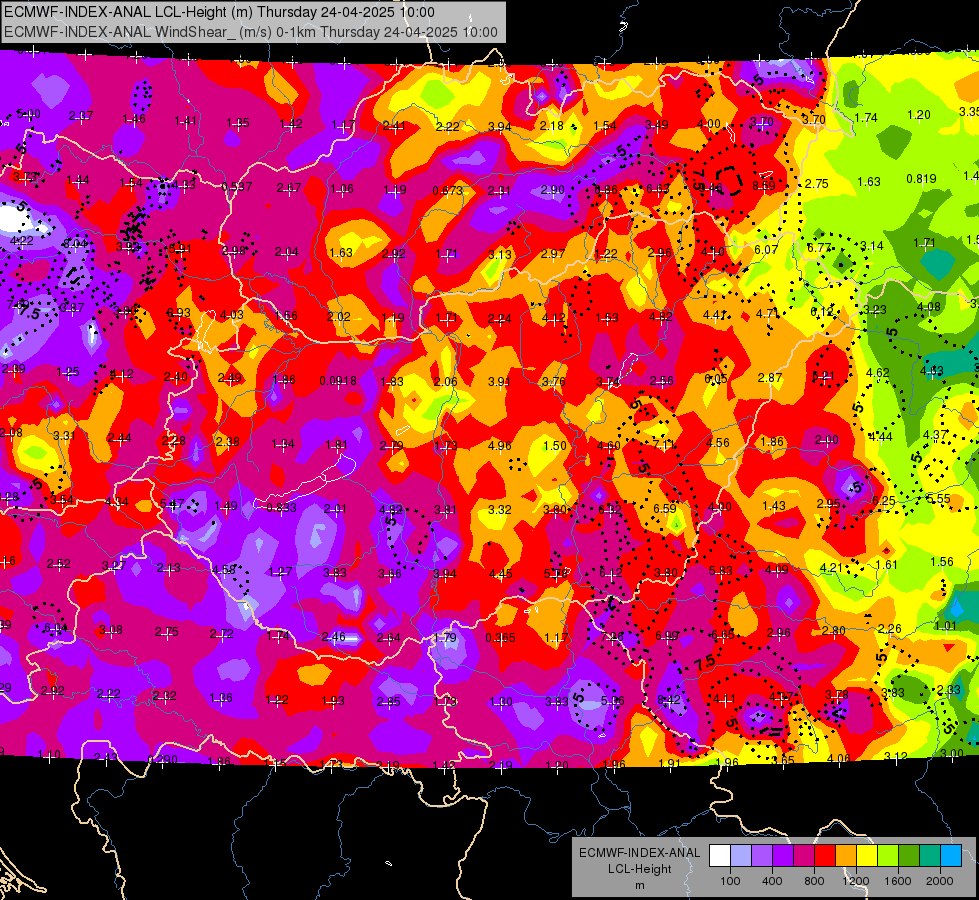Click the wind shear value '0.0918'

[338, 380]
